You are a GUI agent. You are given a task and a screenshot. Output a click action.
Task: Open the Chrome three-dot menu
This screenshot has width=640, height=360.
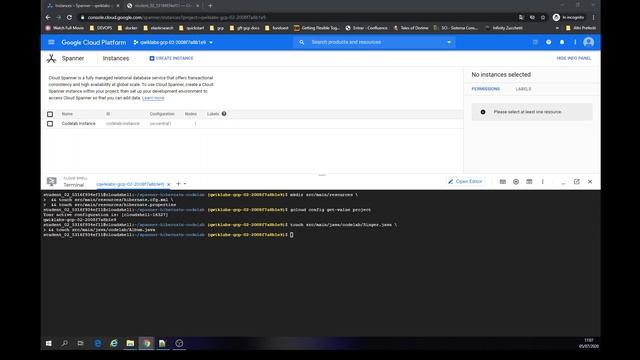[x=593, y=18]
